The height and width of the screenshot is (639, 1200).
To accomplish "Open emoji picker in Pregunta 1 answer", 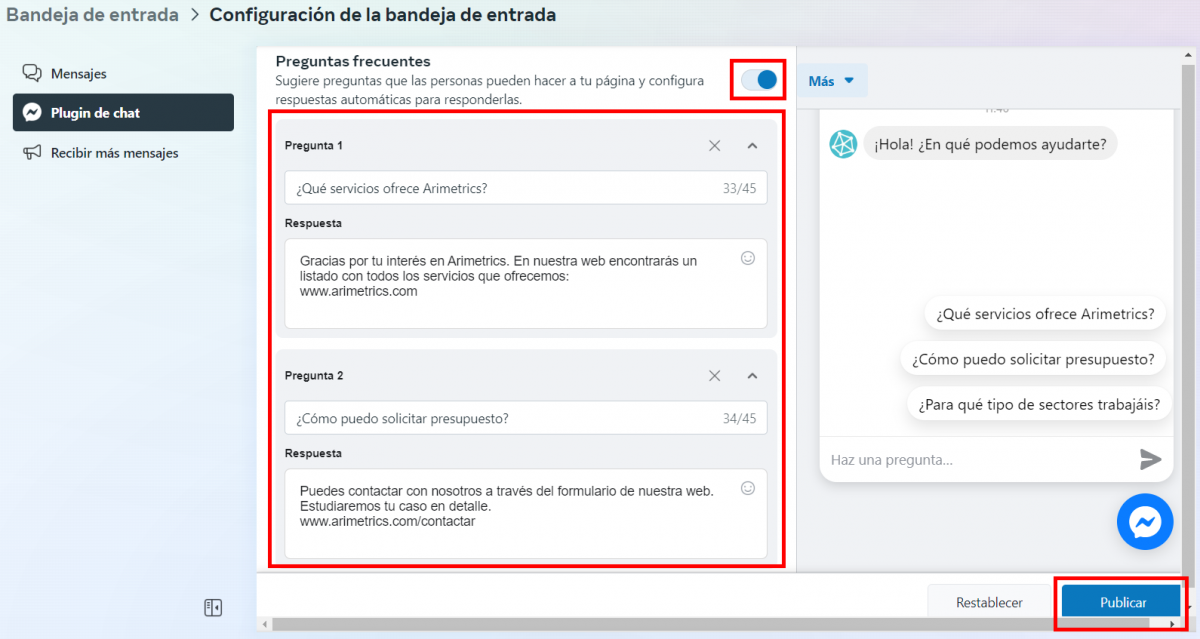I will 747,258.
